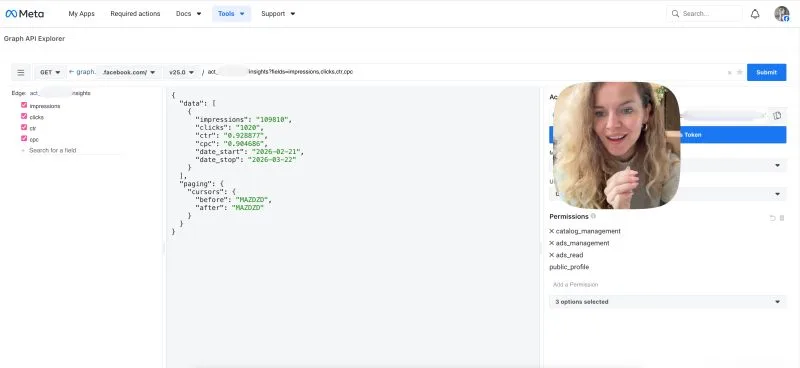
Task: Uncheck the cpc field checkbox
Action: [x=24, y=139]
